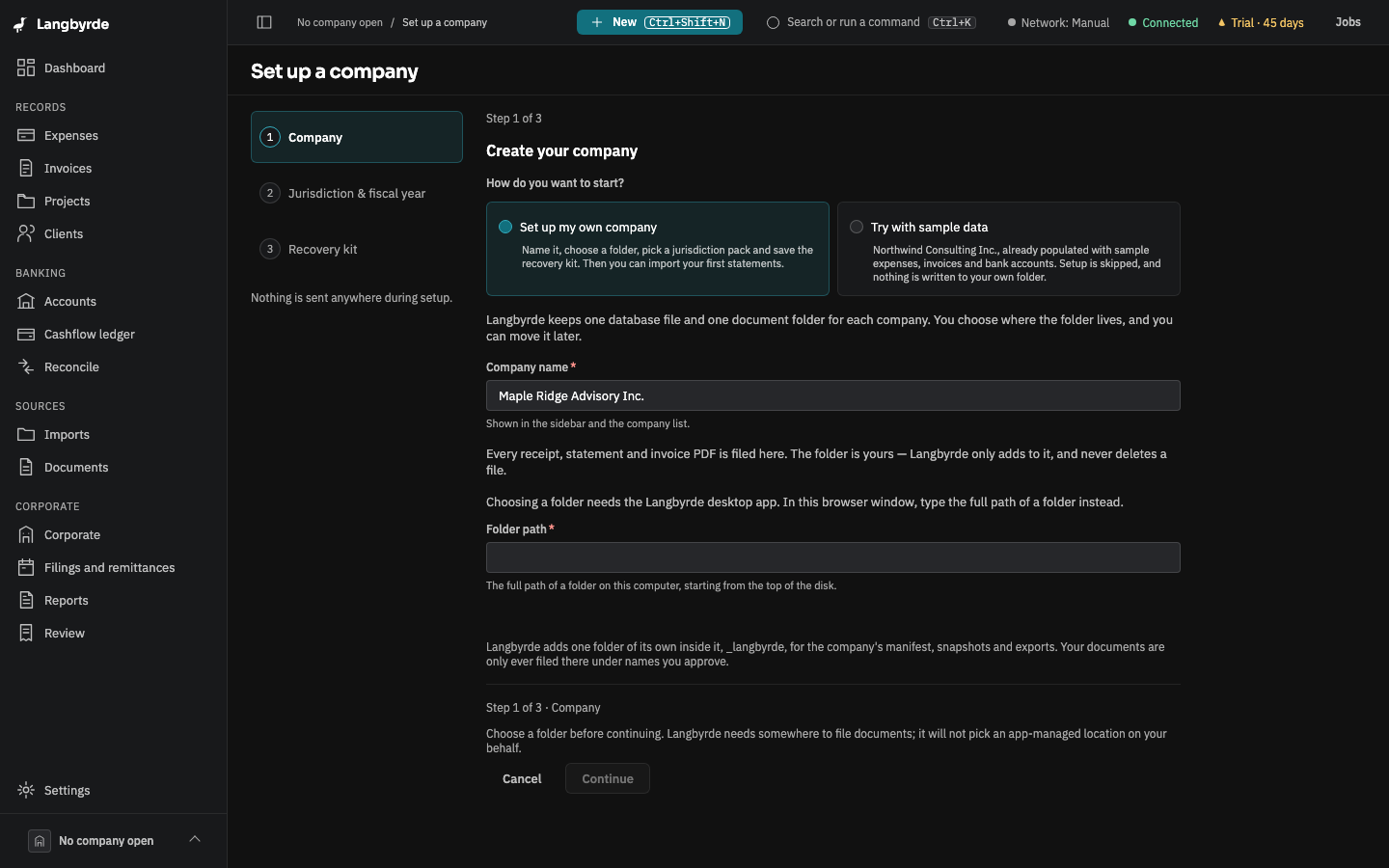The image size is (1389, 868).
Task: Click the Expenses card icon
Action: [x=26, y=135]
